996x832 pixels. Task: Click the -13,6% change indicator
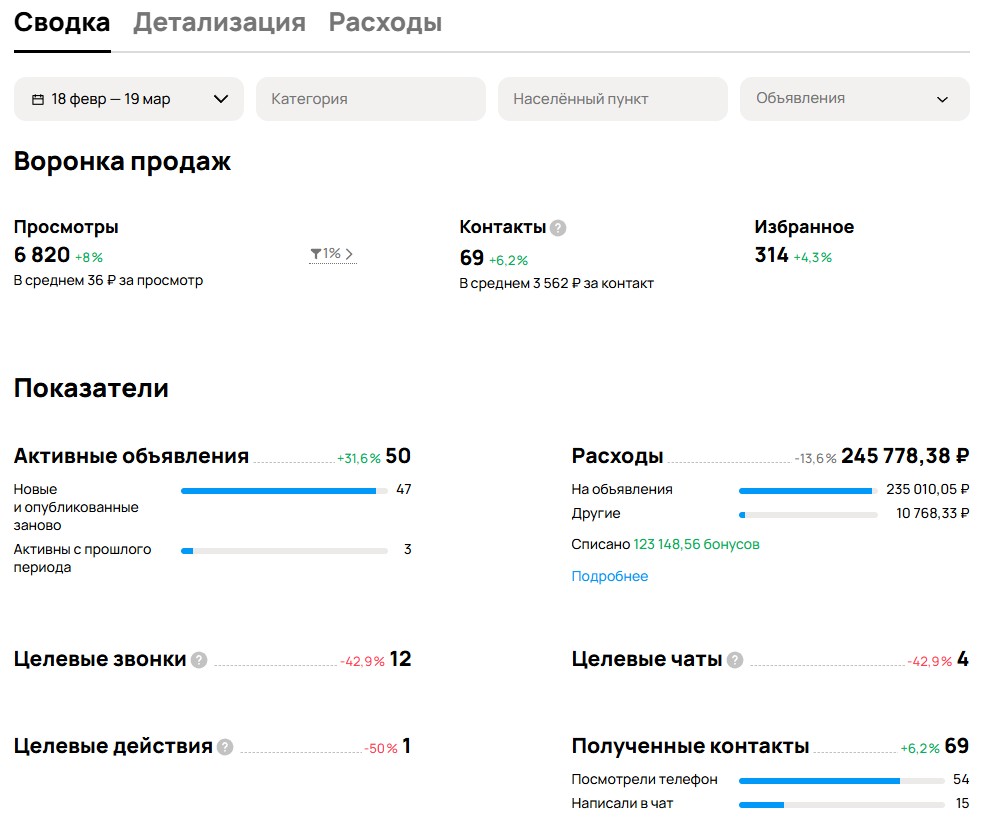click(x=816, y=459)
